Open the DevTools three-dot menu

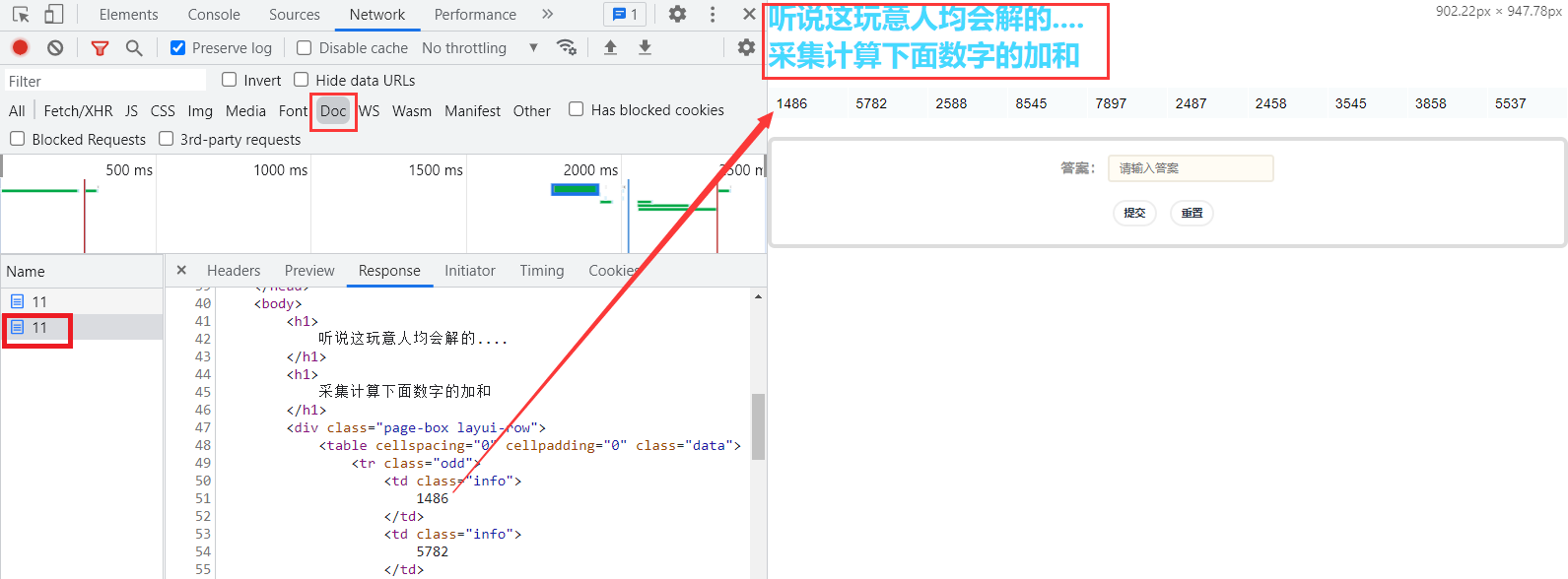pos(713,15)
